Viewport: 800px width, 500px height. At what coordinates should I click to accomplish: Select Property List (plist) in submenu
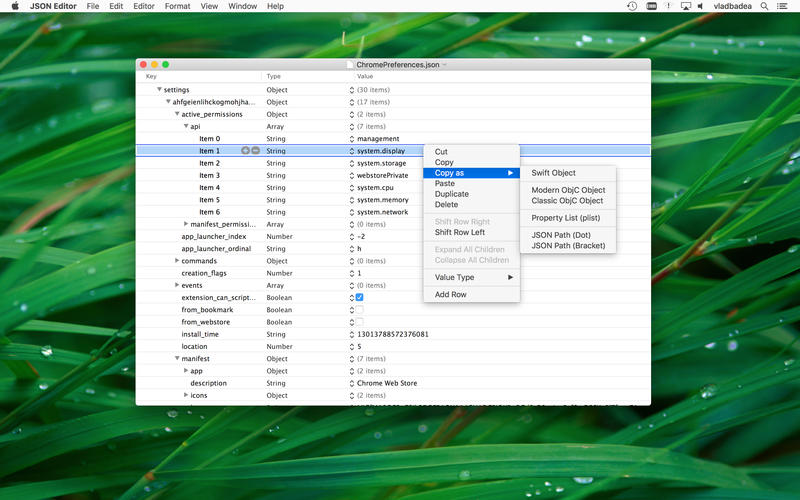[568, 218]
